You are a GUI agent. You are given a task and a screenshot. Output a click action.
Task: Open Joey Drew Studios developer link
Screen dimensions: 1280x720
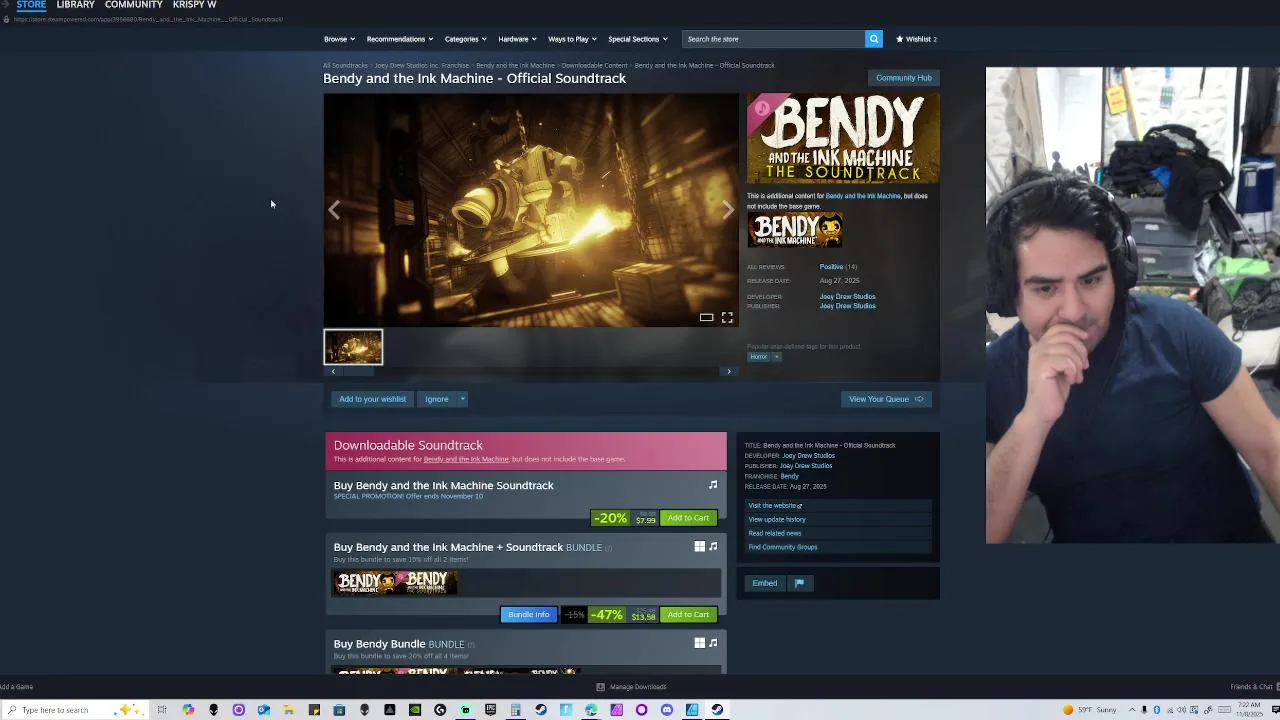tap(847, 297)
